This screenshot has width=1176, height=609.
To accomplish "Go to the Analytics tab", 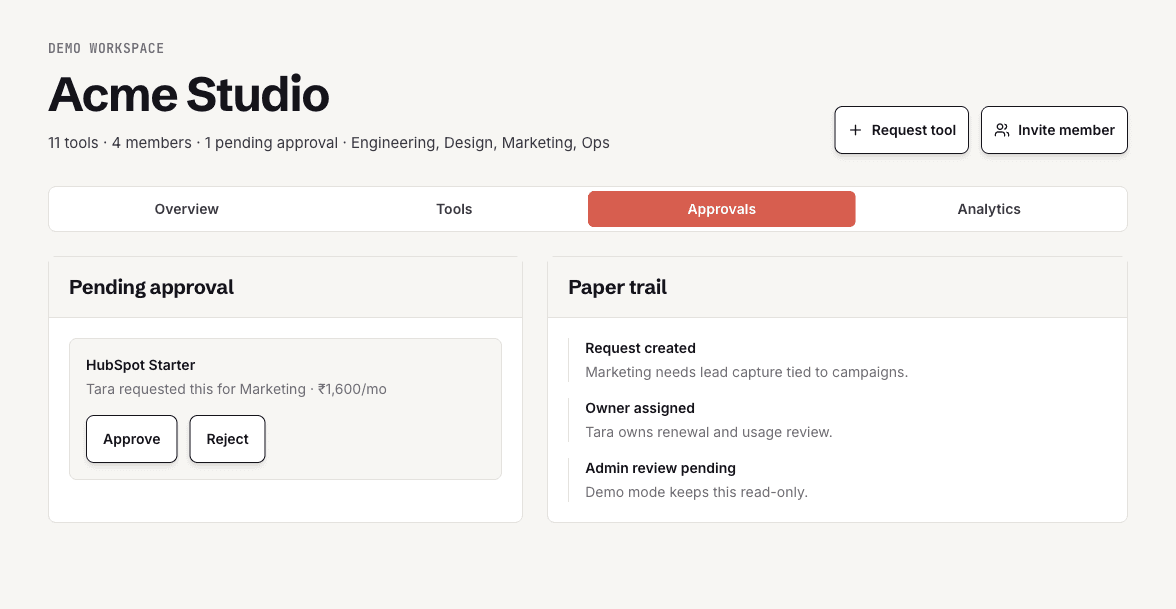I will click(x=989, y=209).
